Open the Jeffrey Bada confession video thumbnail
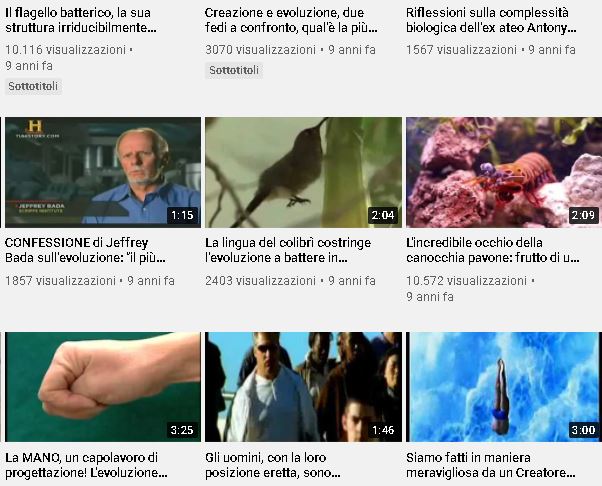The width and height of the screenshot is (602, 486). pos(103,172)
